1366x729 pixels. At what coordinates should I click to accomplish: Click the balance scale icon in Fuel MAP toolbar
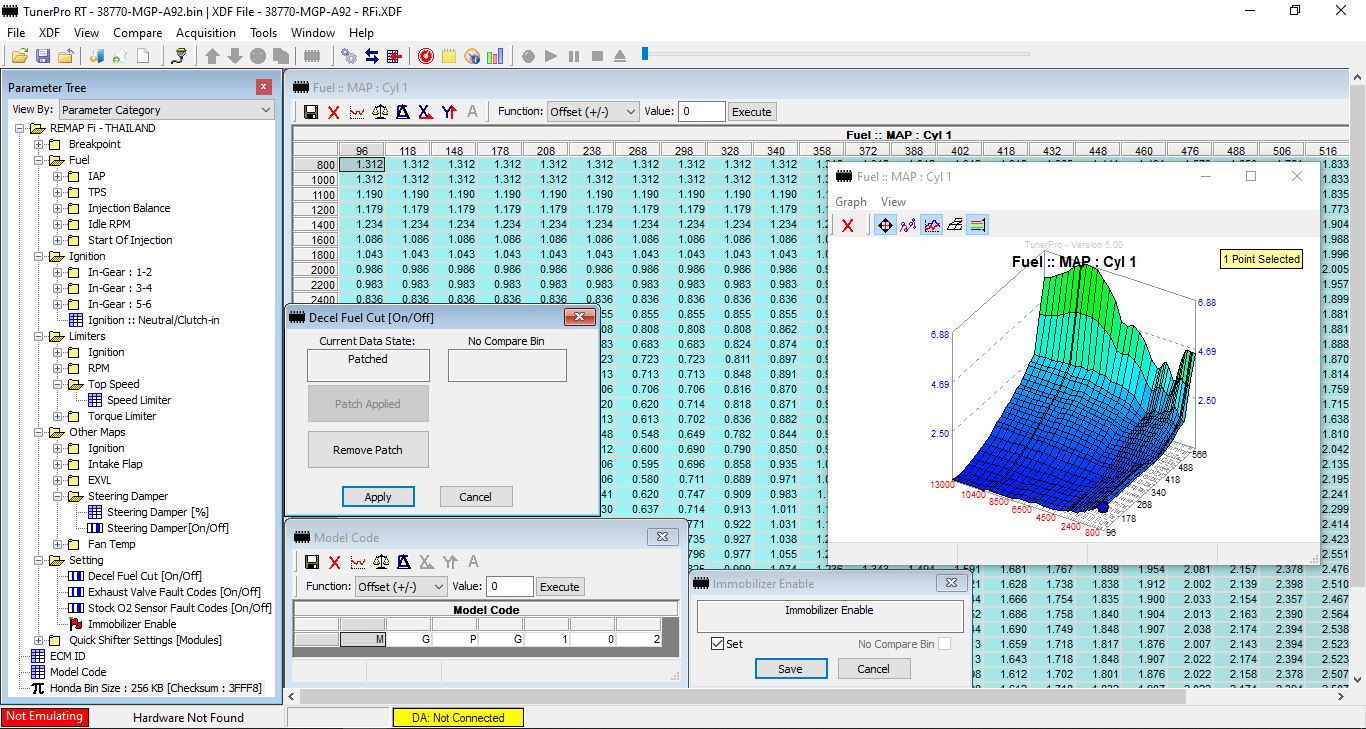coord(380,112)
